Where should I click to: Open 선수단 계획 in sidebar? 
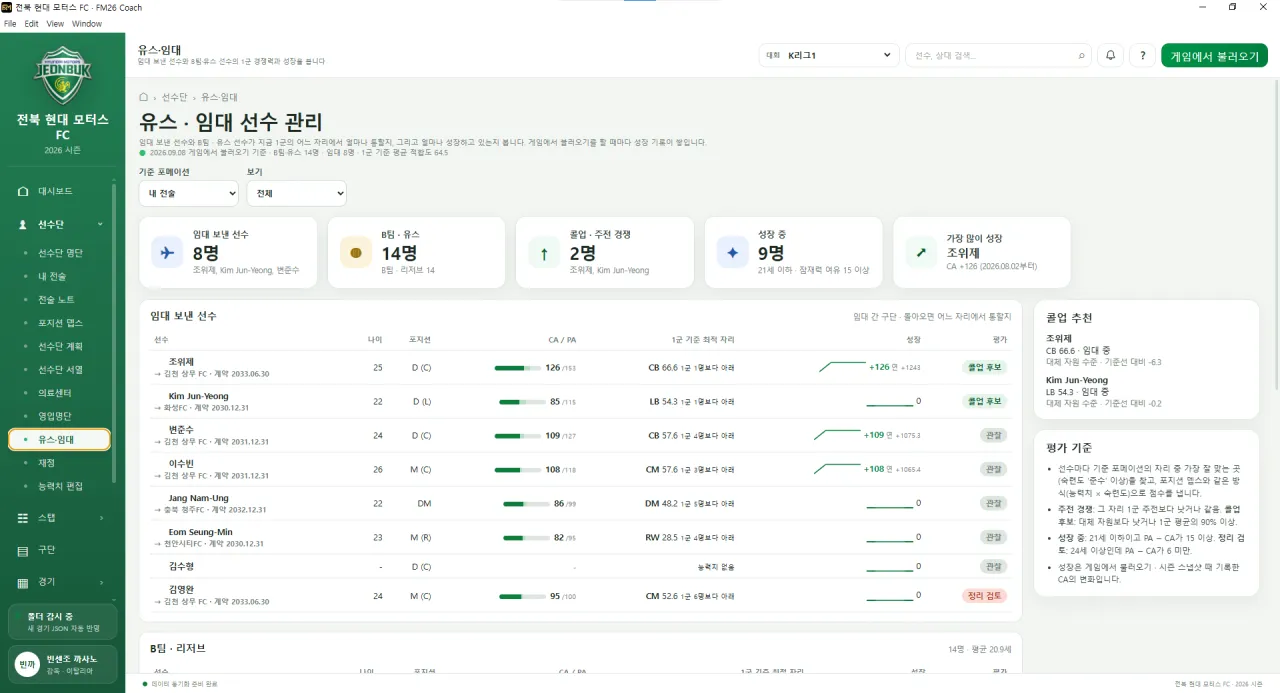pos(59,346)
